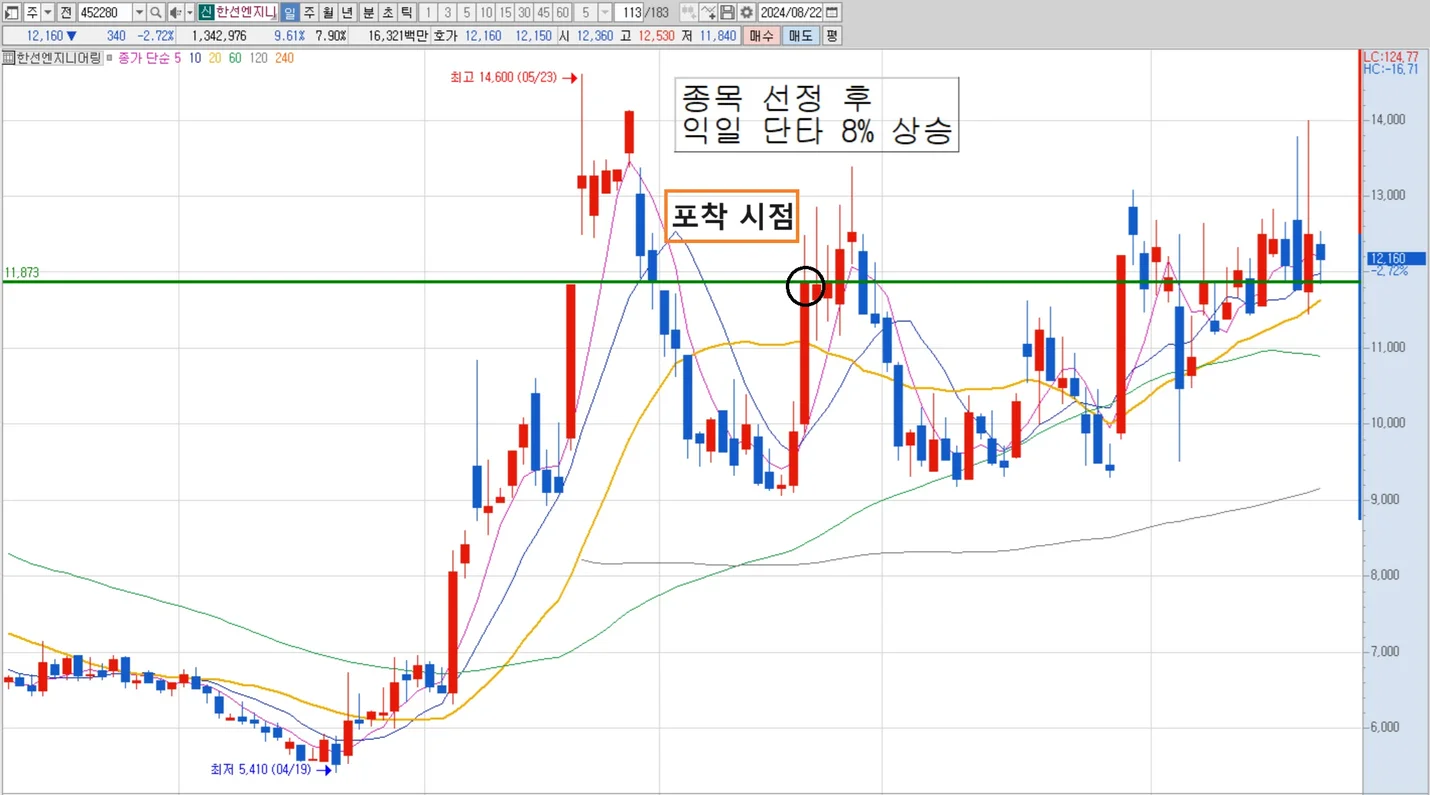Image resolution: width=1430 pixels, height=795 pixels.
Task: Switch to the weekly 주 chart period
Action: [x=309, y=13]
